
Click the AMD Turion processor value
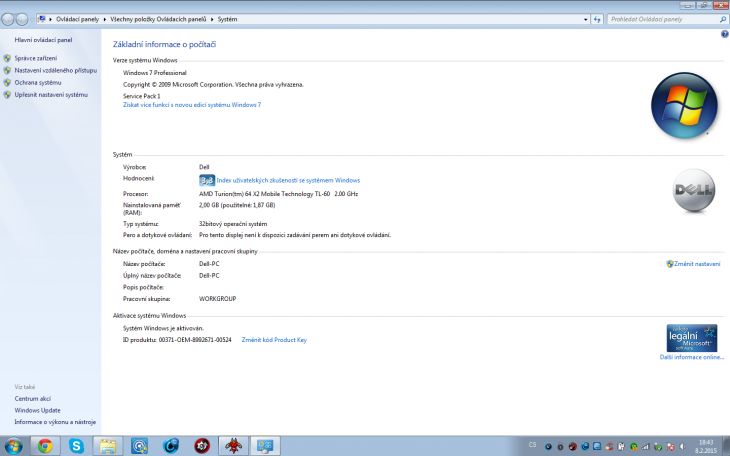pos(278,194)
